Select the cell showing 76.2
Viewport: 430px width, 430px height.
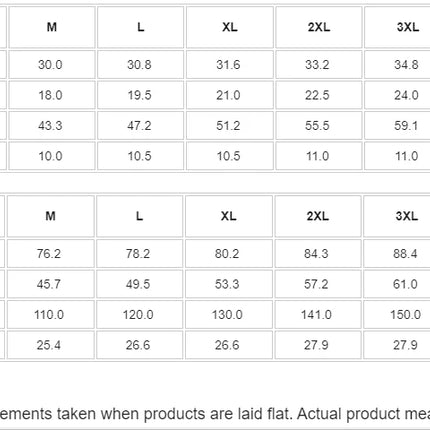click(51, 253)
